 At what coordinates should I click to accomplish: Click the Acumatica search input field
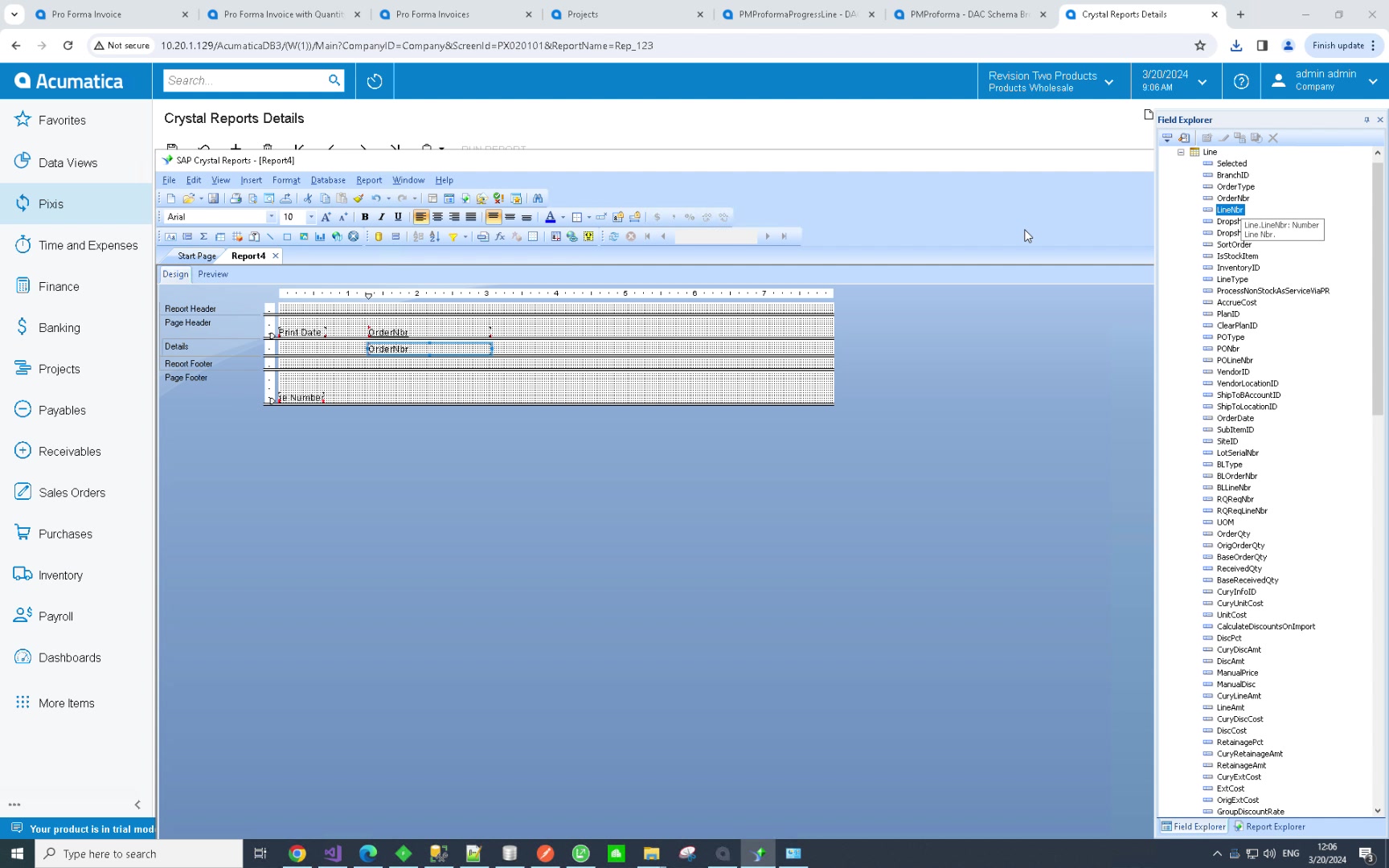[245, 80]
